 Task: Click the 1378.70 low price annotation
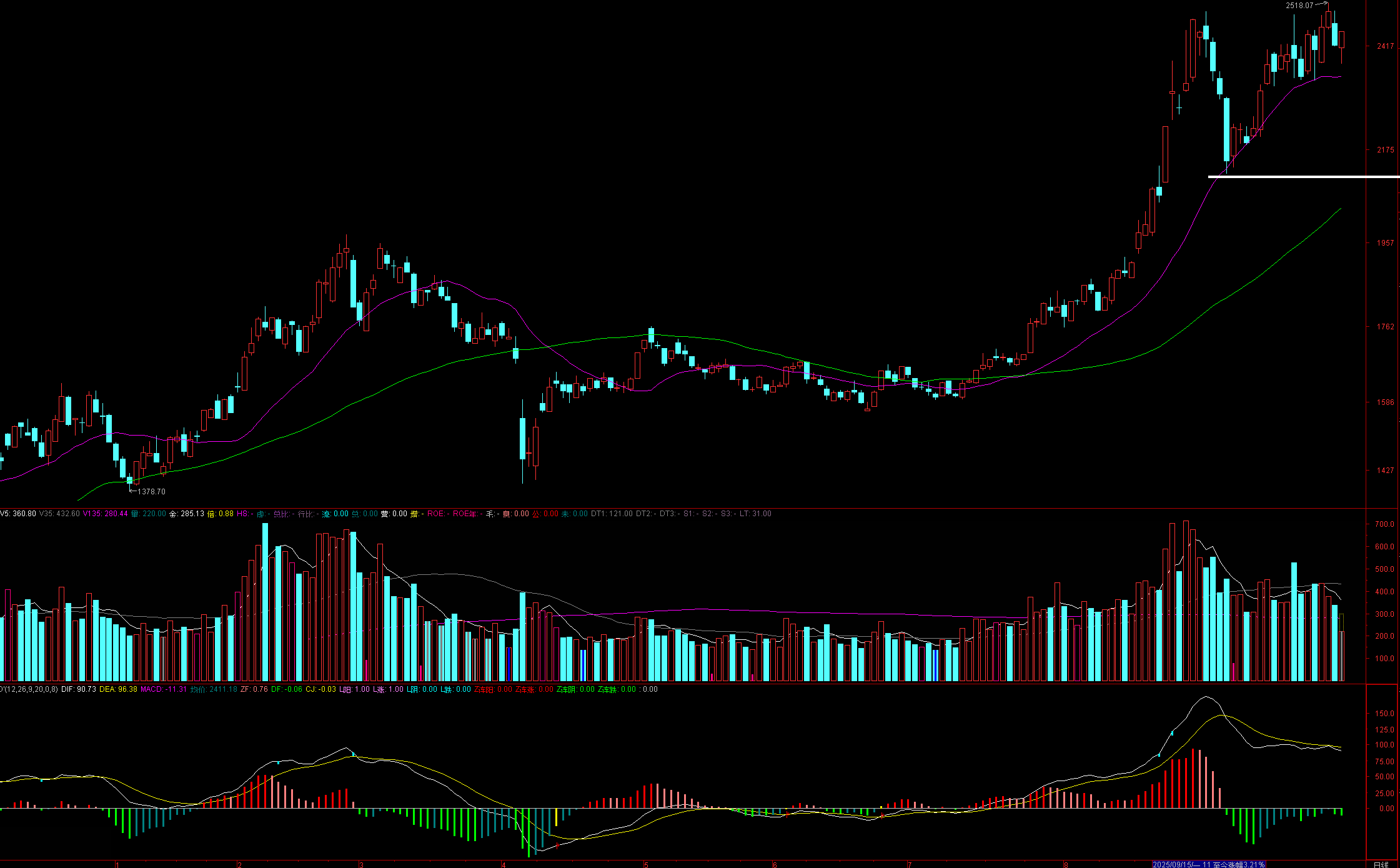[x=151, y=492]
